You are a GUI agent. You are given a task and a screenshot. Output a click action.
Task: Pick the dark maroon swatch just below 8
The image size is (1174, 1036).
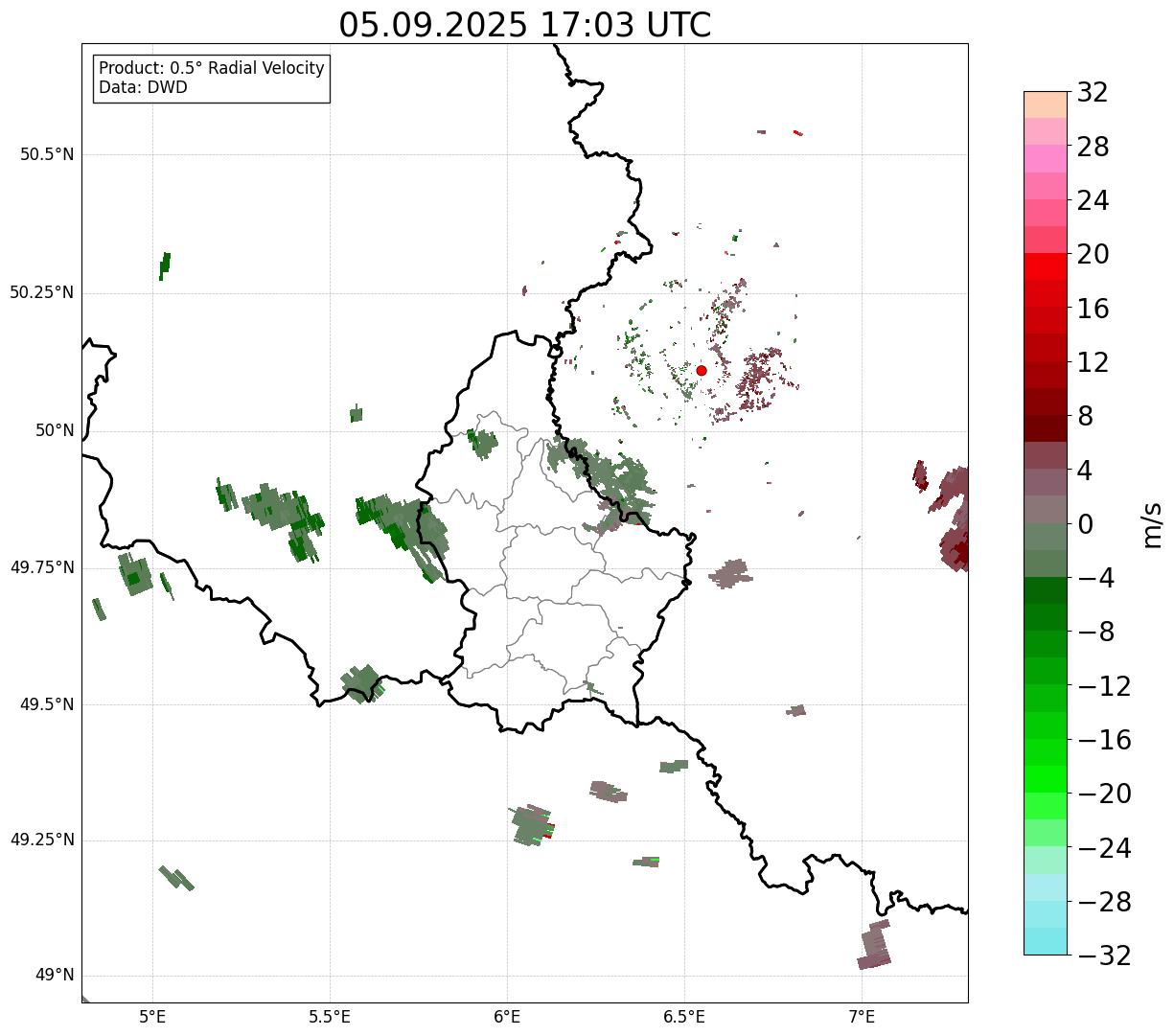click(x=1046, y=428)
